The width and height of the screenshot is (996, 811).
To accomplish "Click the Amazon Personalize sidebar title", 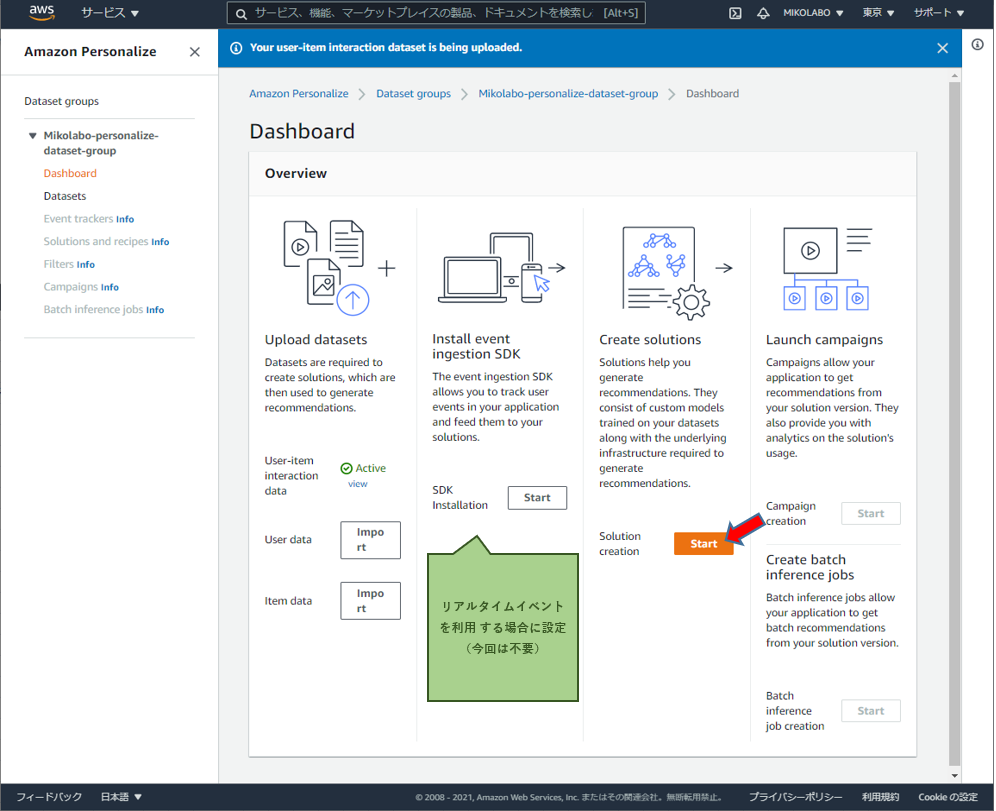I will pyautogui.click(x=90, y=52).
